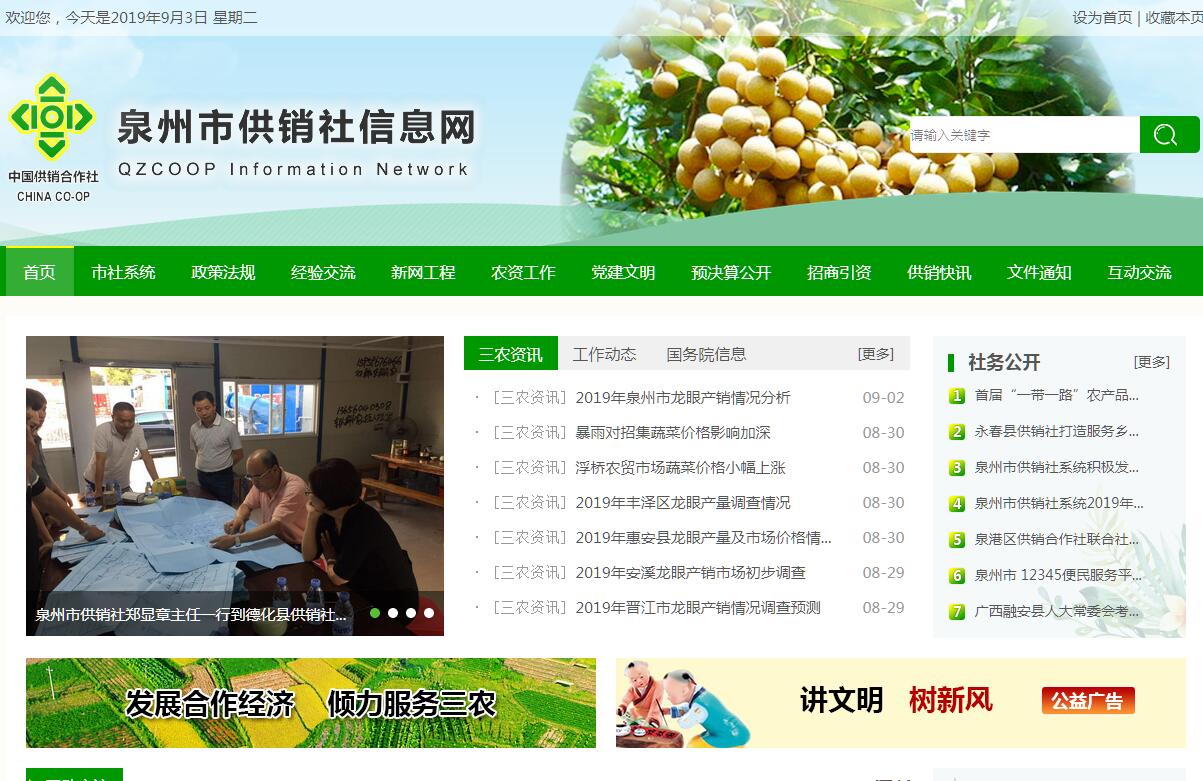Click the 09-02 date entry
This screenshot has height=781, width=1203.
pos(883,397)
